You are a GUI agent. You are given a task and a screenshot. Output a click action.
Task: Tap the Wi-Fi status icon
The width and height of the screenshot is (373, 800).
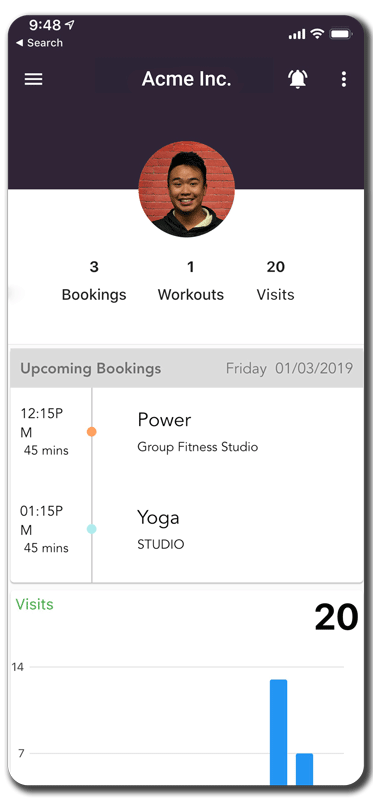click(x=317, y=34)
